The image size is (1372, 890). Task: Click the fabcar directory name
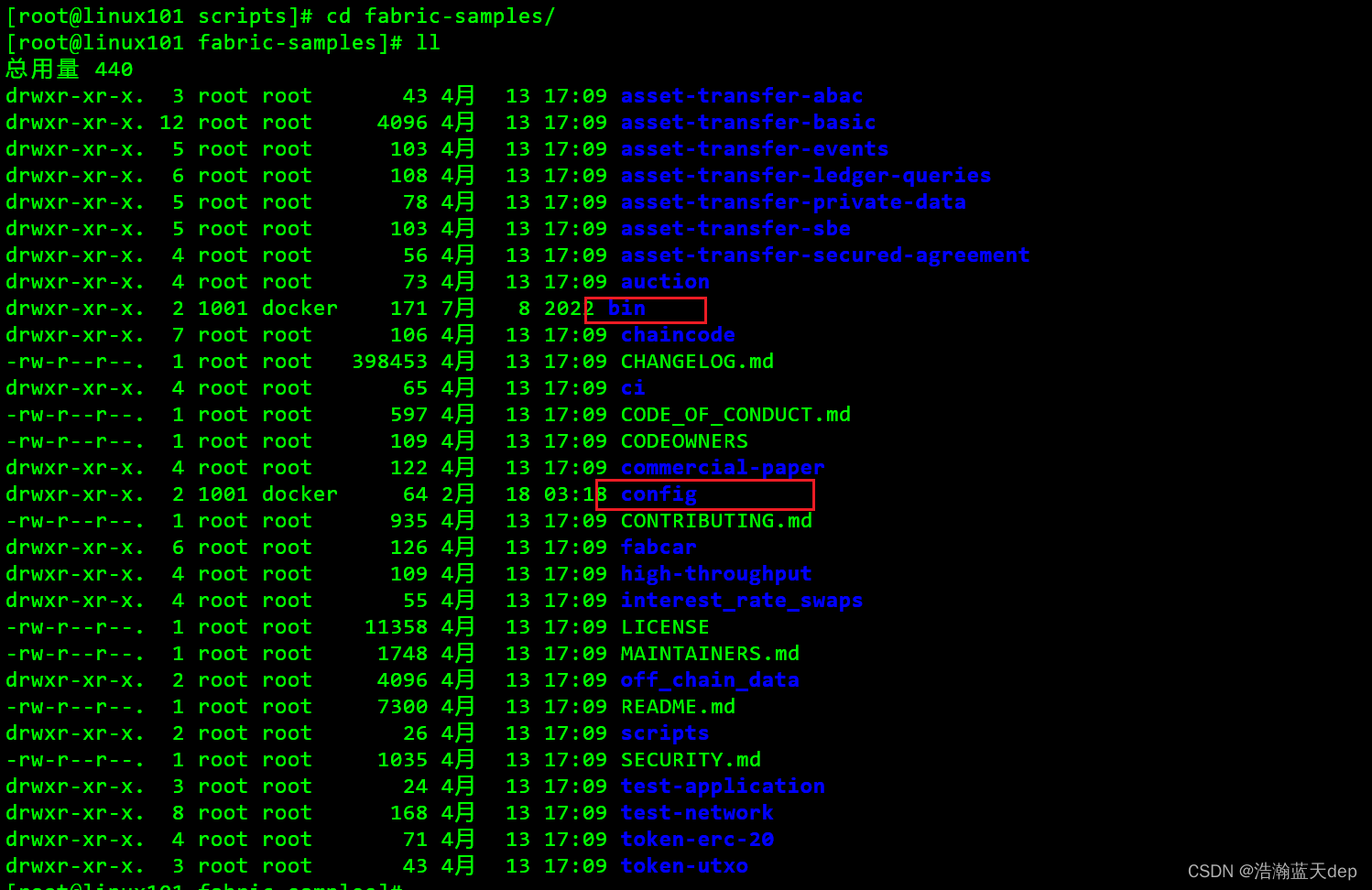(659, 548)
